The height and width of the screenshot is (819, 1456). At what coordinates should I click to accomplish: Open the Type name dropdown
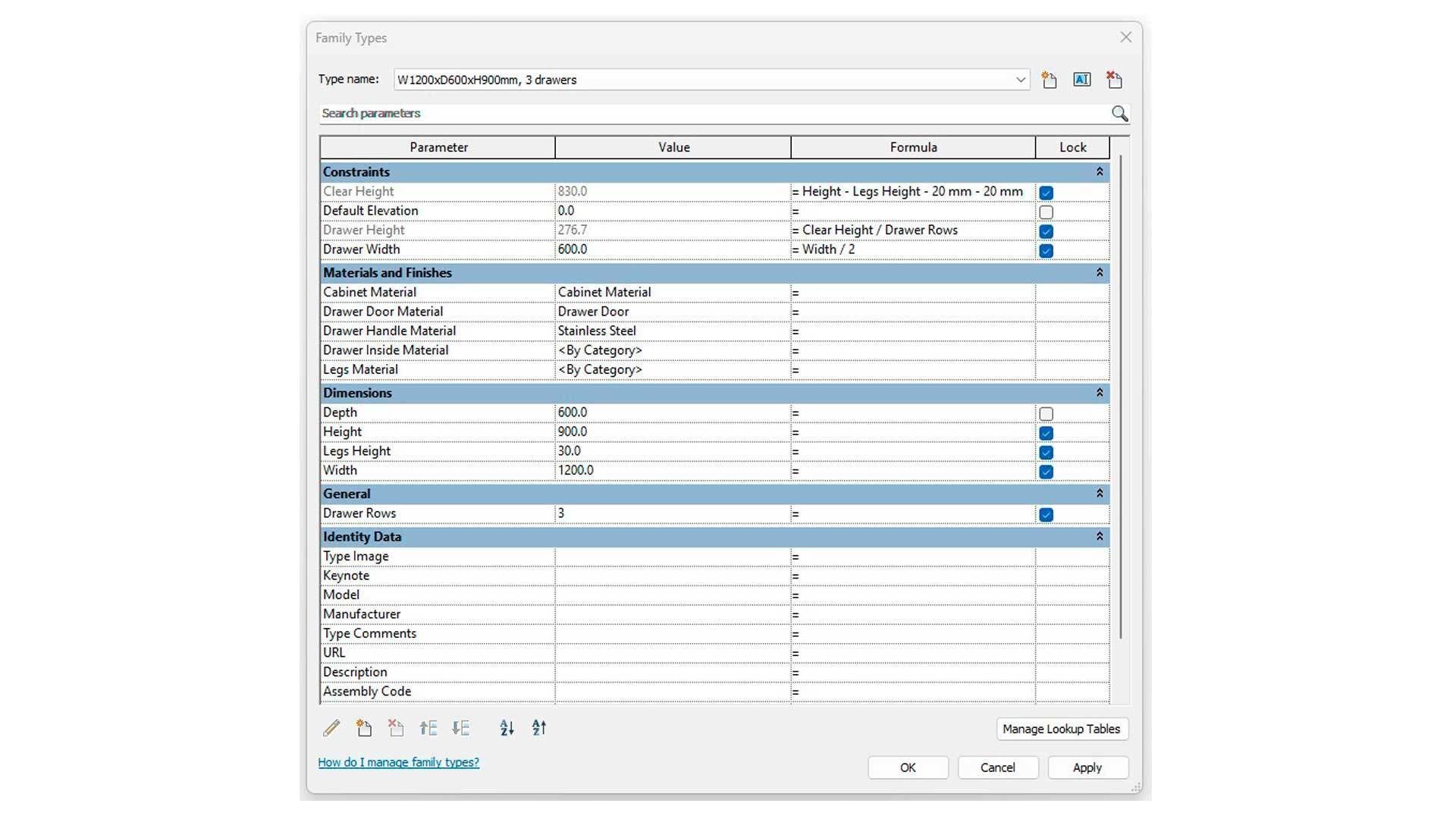pos(1020,80)
